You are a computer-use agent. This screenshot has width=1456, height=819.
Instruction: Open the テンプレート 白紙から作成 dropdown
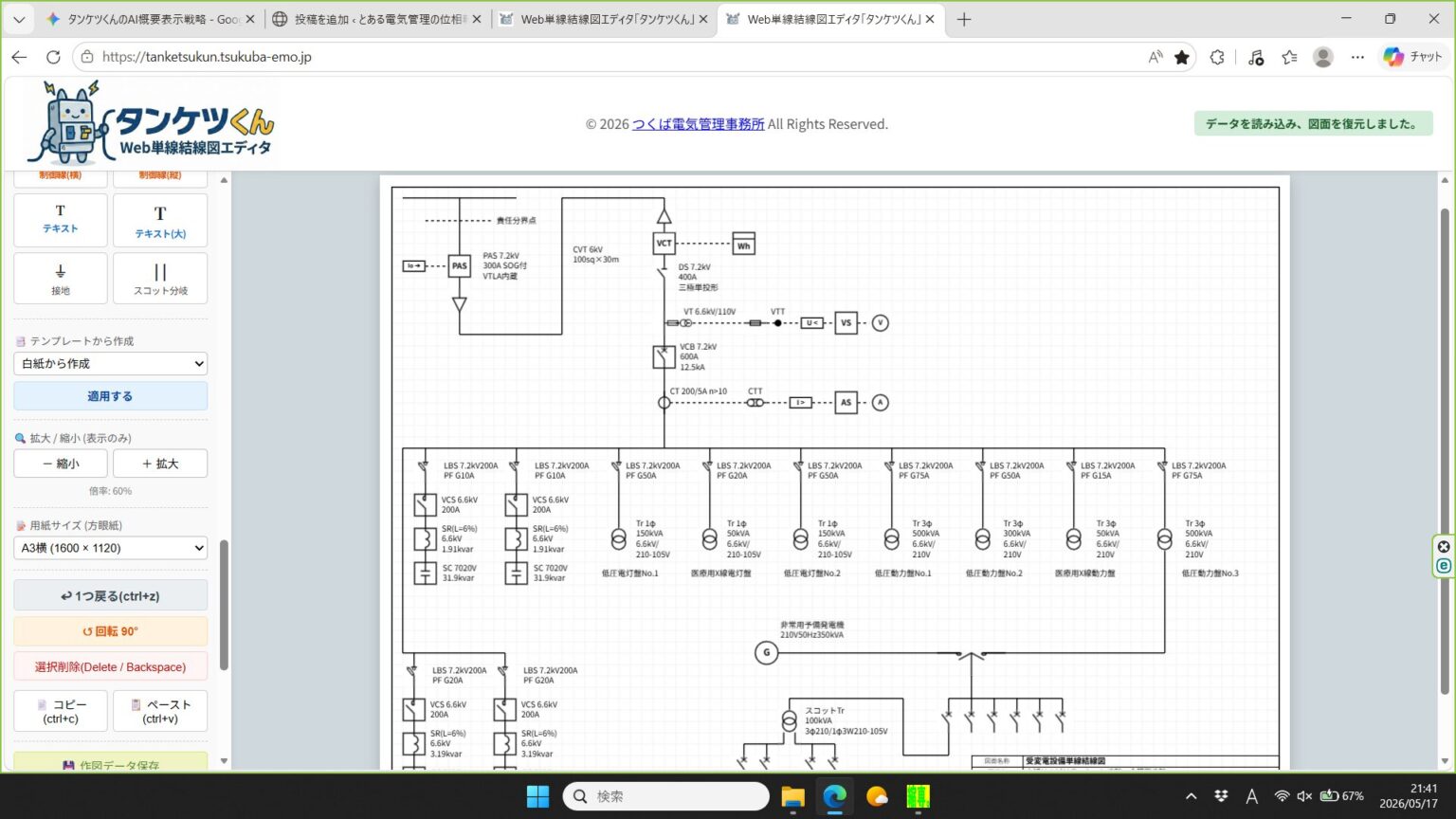tap(111, 364)
